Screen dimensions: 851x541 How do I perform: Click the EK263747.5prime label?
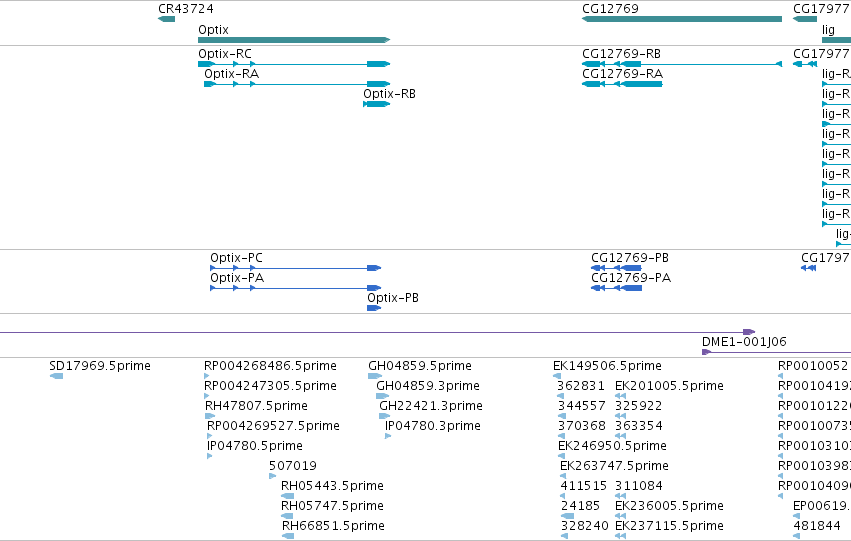[614, 466]
